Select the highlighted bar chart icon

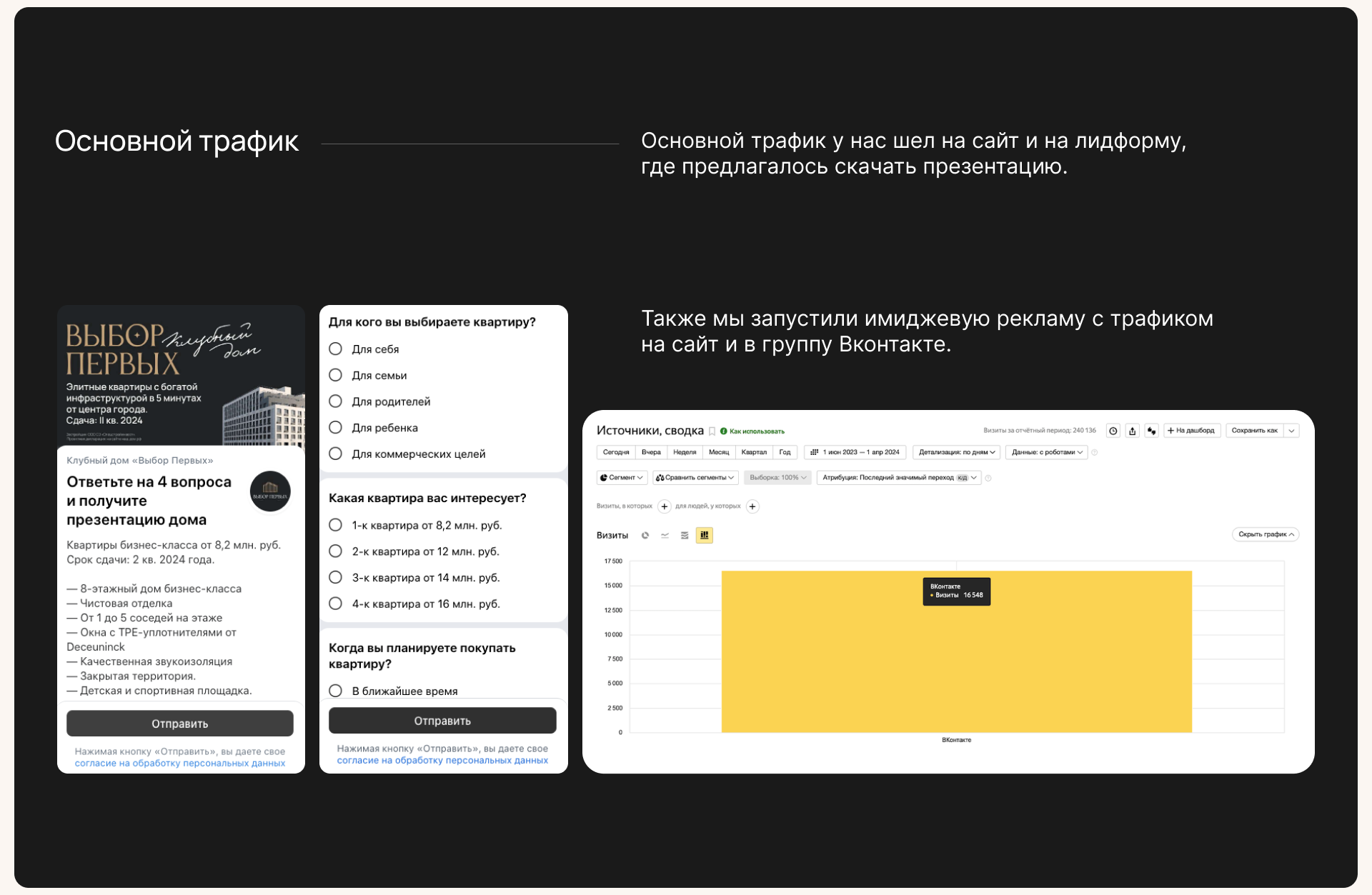[x=705, y=535]
